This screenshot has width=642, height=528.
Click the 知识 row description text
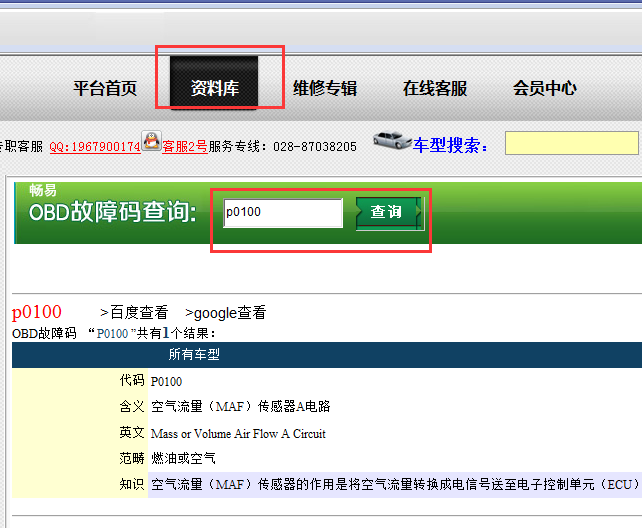tap(395, 485)
